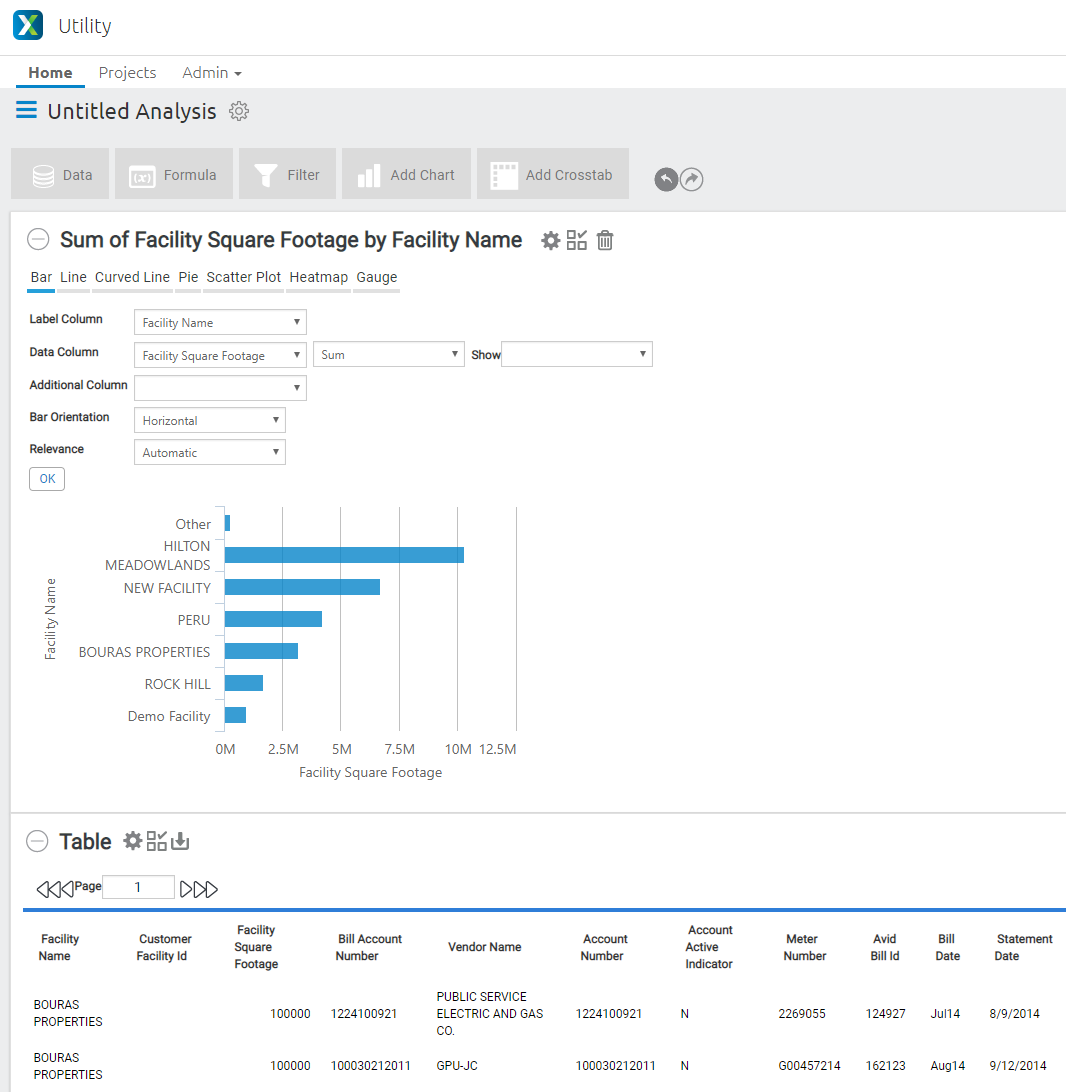Click the Statement Date column header
Viewport: 1066px width, 1092px height.
pyautogui.click(x=1024, y=947)
